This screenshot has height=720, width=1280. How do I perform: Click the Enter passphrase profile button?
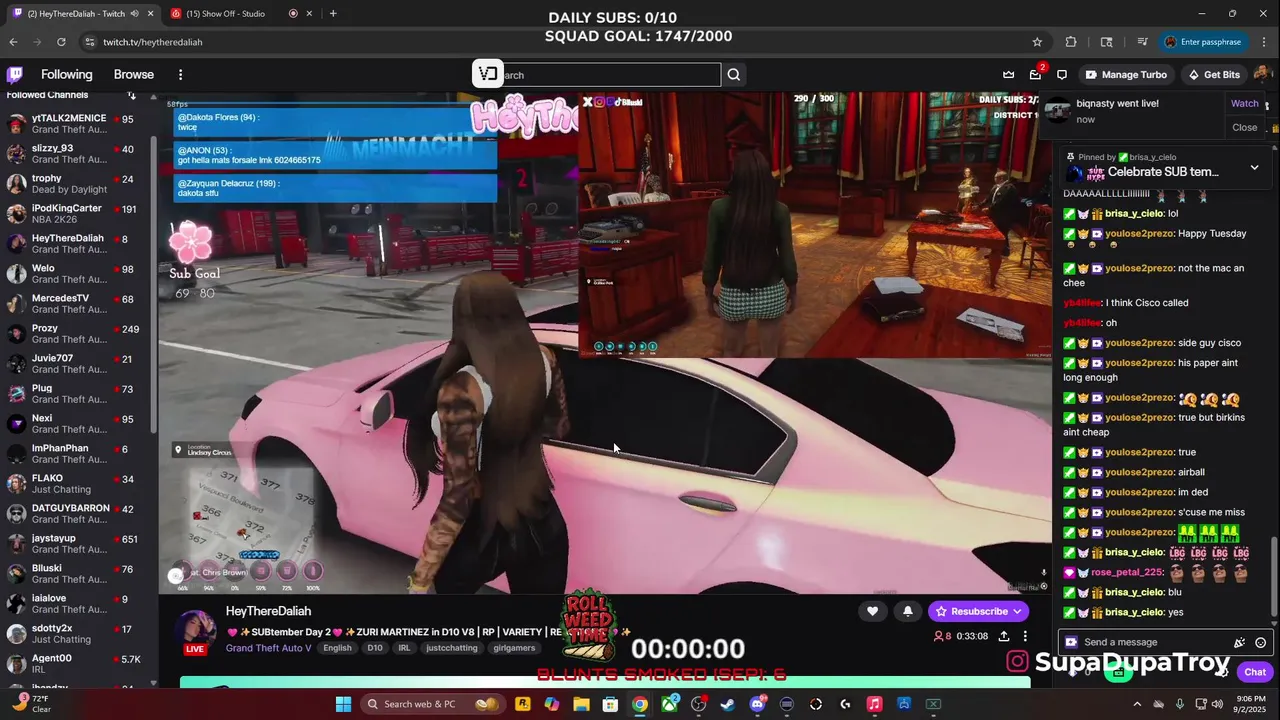coord(1202,42)
